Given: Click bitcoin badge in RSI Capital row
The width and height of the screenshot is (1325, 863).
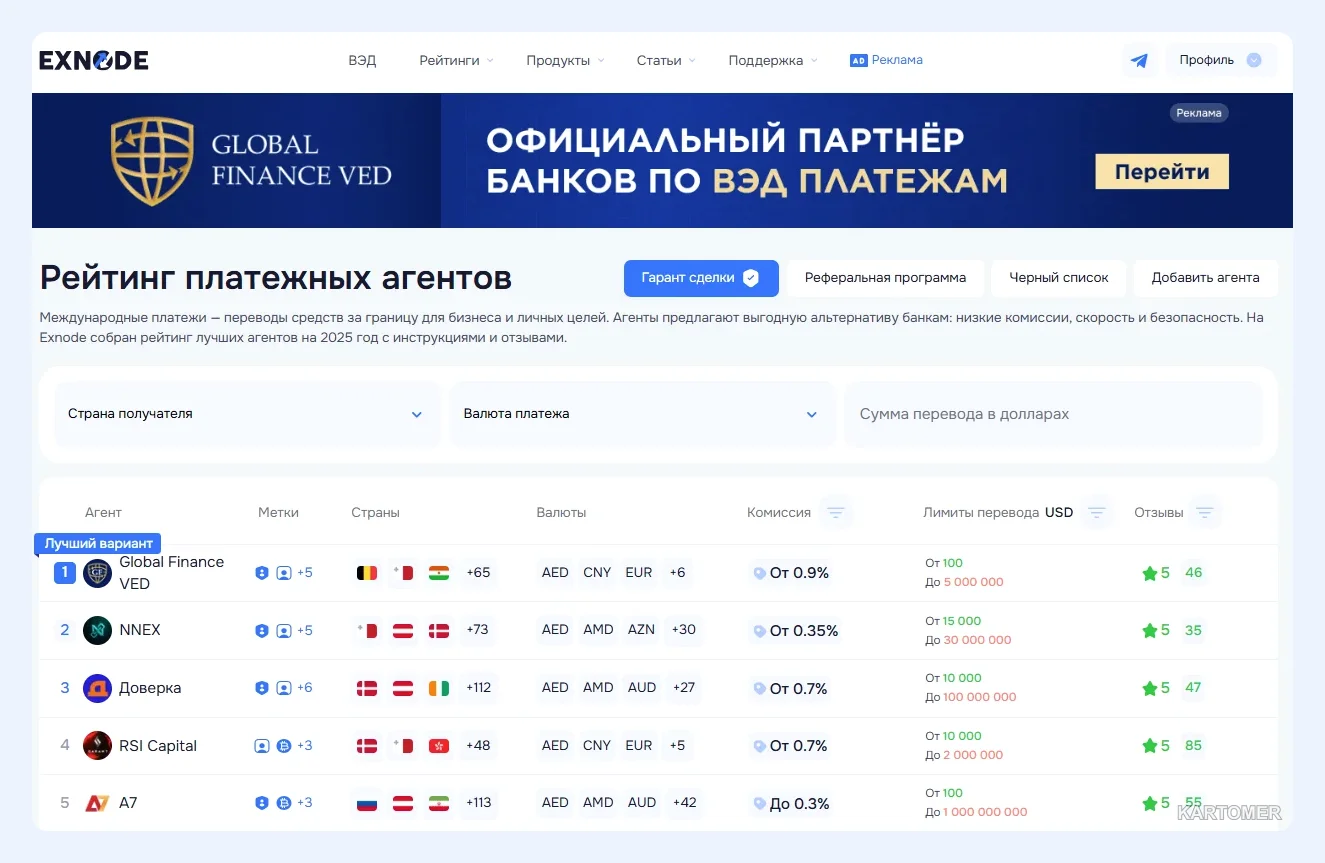Looking at the screenshot, I should (284, 746).
